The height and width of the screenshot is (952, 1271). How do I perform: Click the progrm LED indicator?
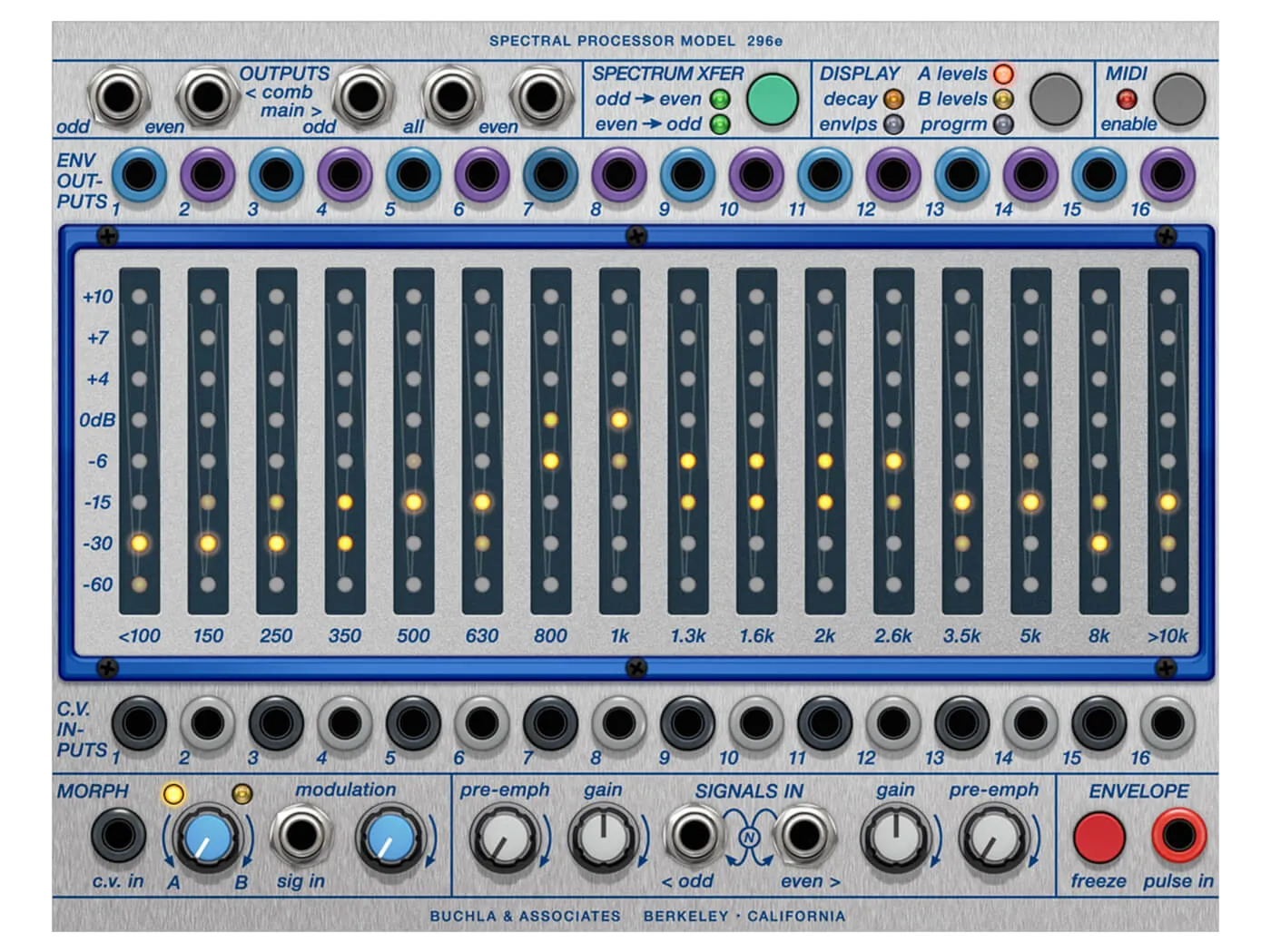[1003, 124]
